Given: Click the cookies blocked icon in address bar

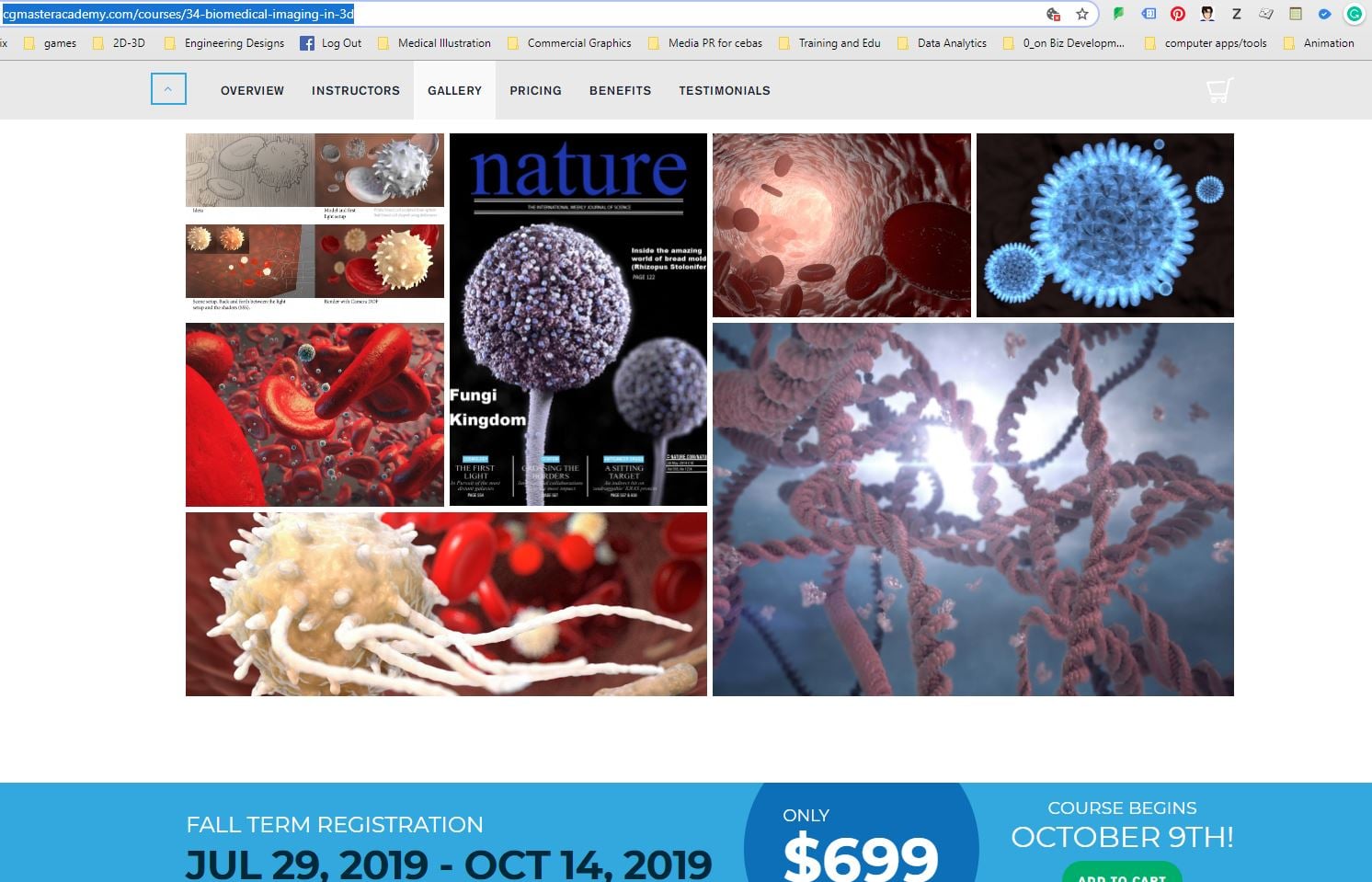Looking at the screenshot, I should click(1054, 14).
